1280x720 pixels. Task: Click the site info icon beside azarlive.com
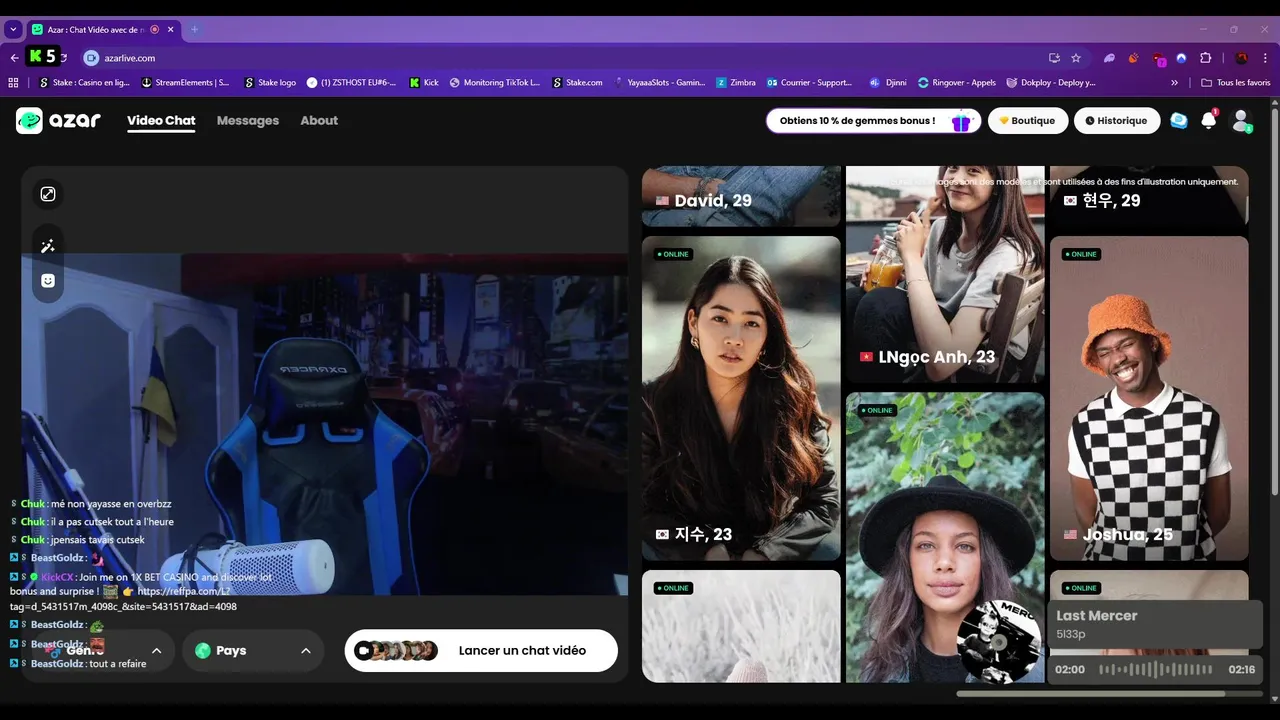[91, 58]
